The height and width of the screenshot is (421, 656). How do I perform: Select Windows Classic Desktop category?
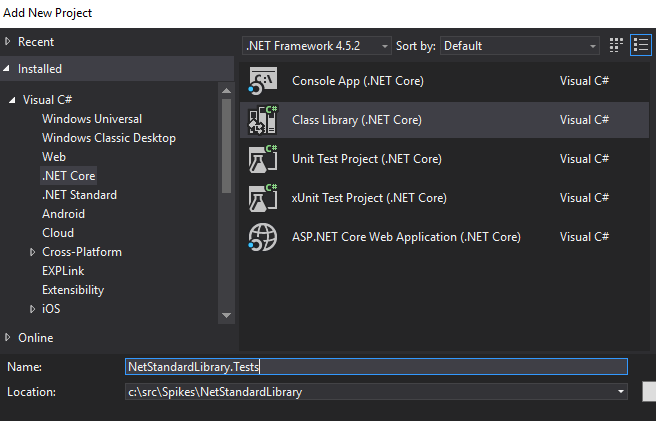[109, 138]
